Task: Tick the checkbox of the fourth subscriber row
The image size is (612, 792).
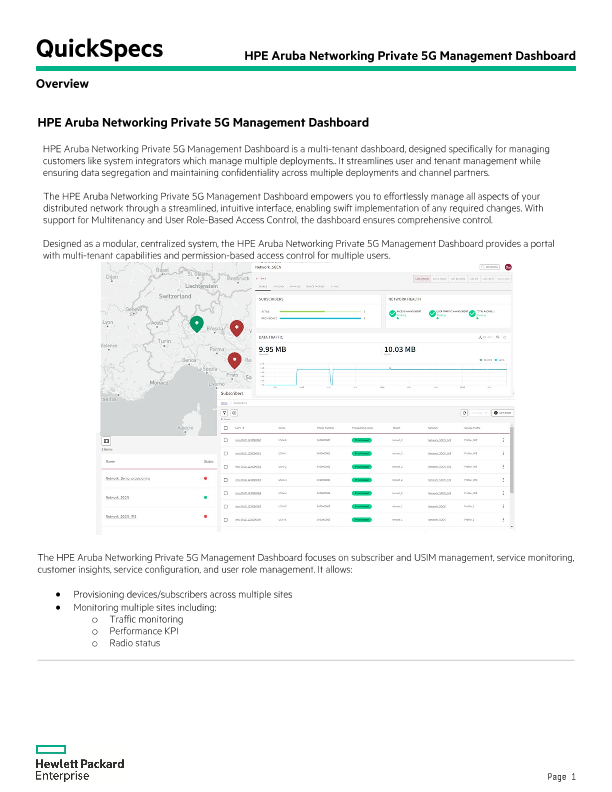Action: pos(226,480)
